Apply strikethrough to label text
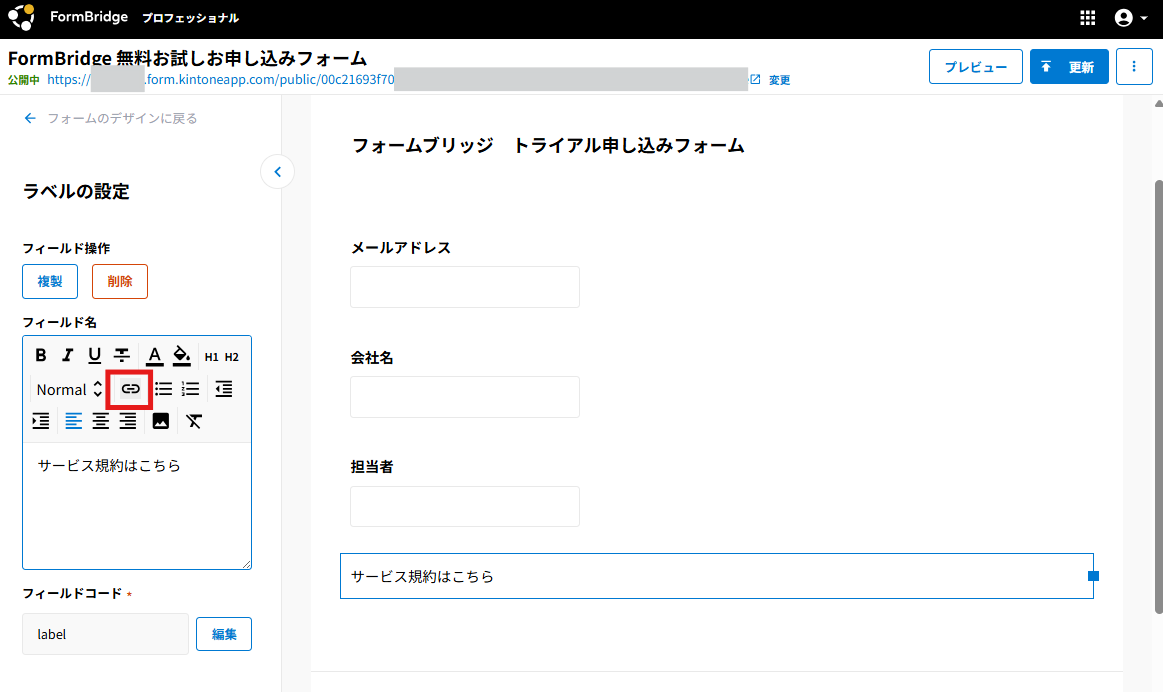The image size is (1163, 692). tap(122, 355)
